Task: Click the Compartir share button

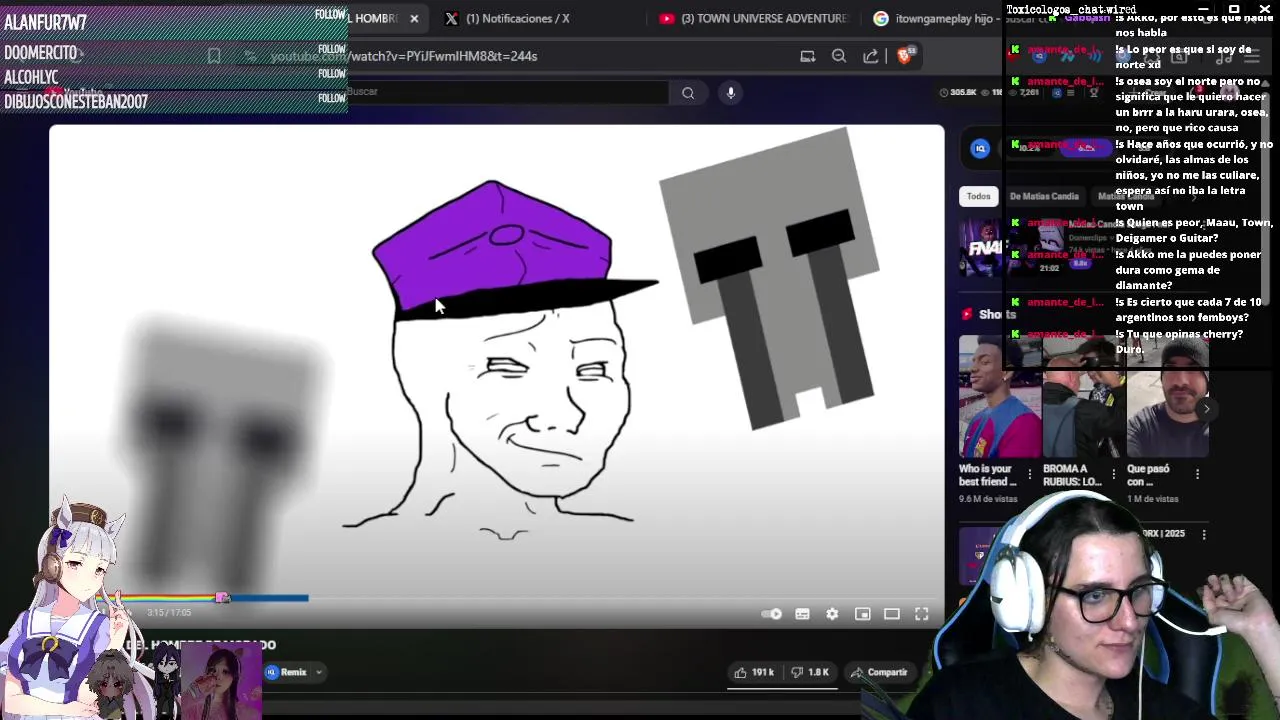Action: point(880,672)
